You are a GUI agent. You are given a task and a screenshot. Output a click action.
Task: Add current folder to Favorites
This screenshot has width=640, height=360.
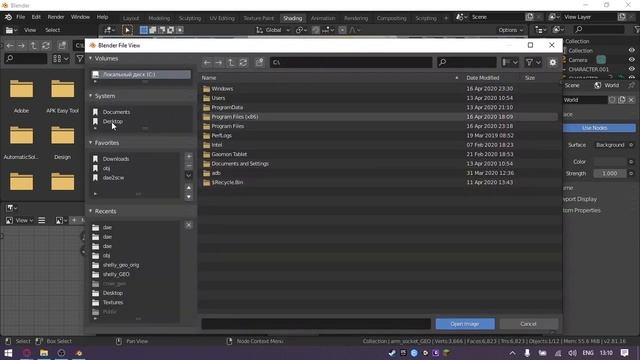click(189, 157)
